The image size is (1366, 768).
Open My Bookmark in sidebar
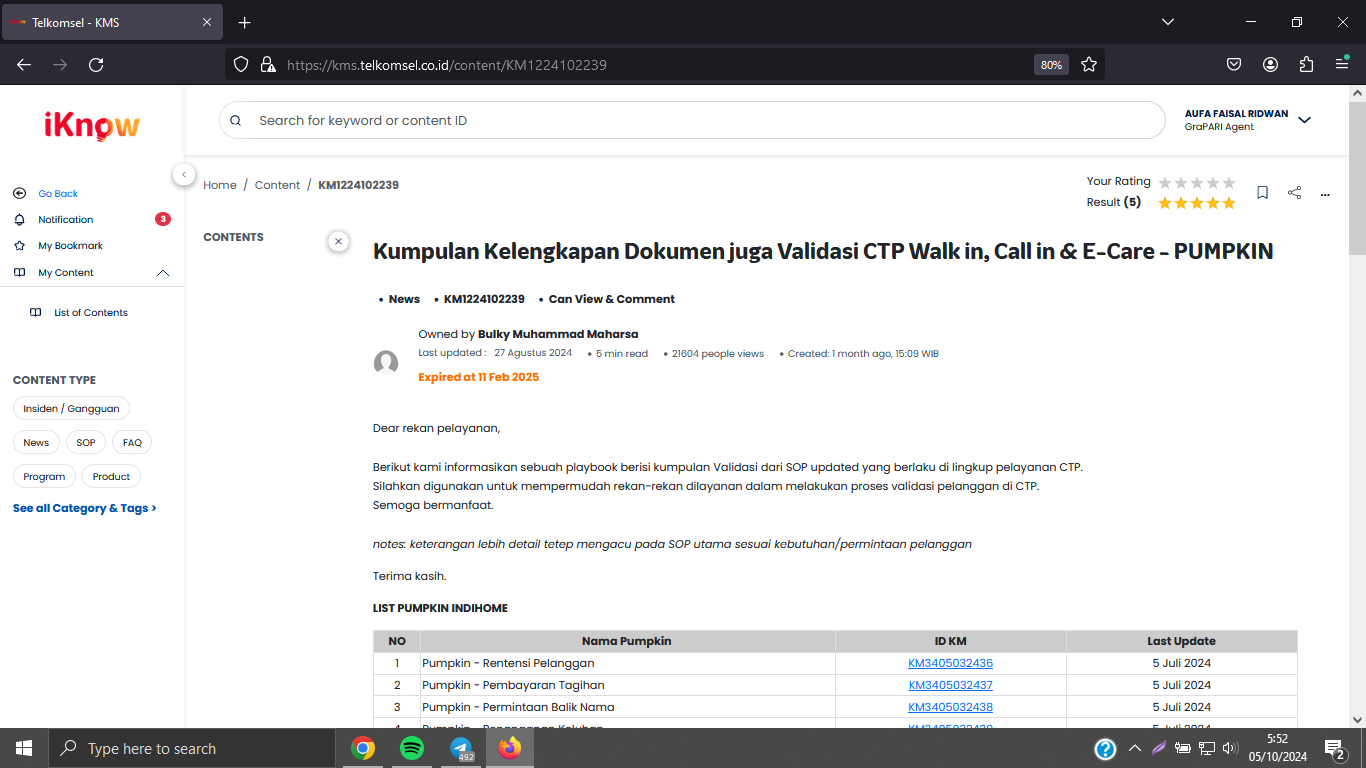[71, 245]
